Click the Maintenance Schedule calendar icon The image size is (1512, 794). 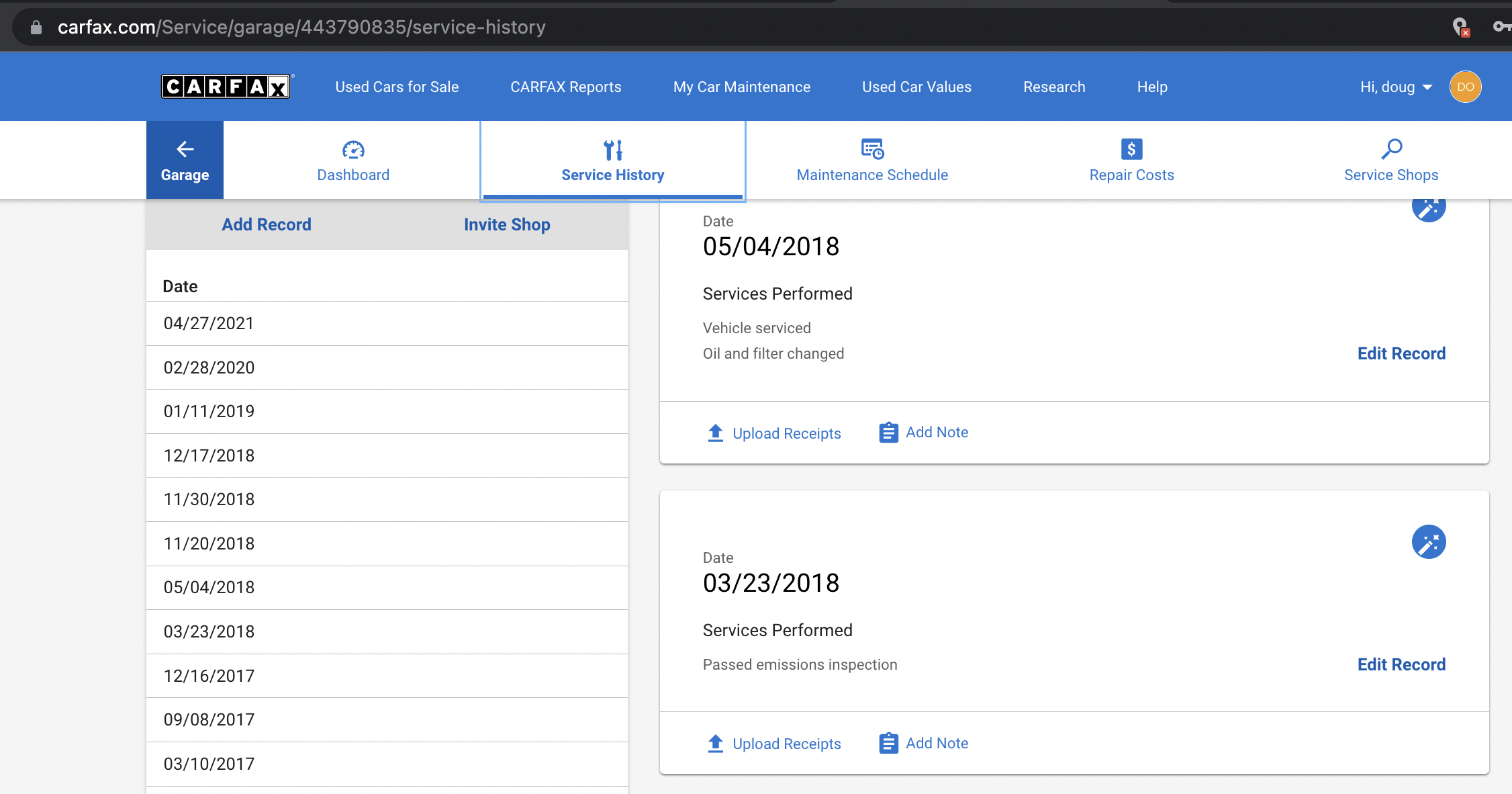pyautogui.click(x=872, y=148)
